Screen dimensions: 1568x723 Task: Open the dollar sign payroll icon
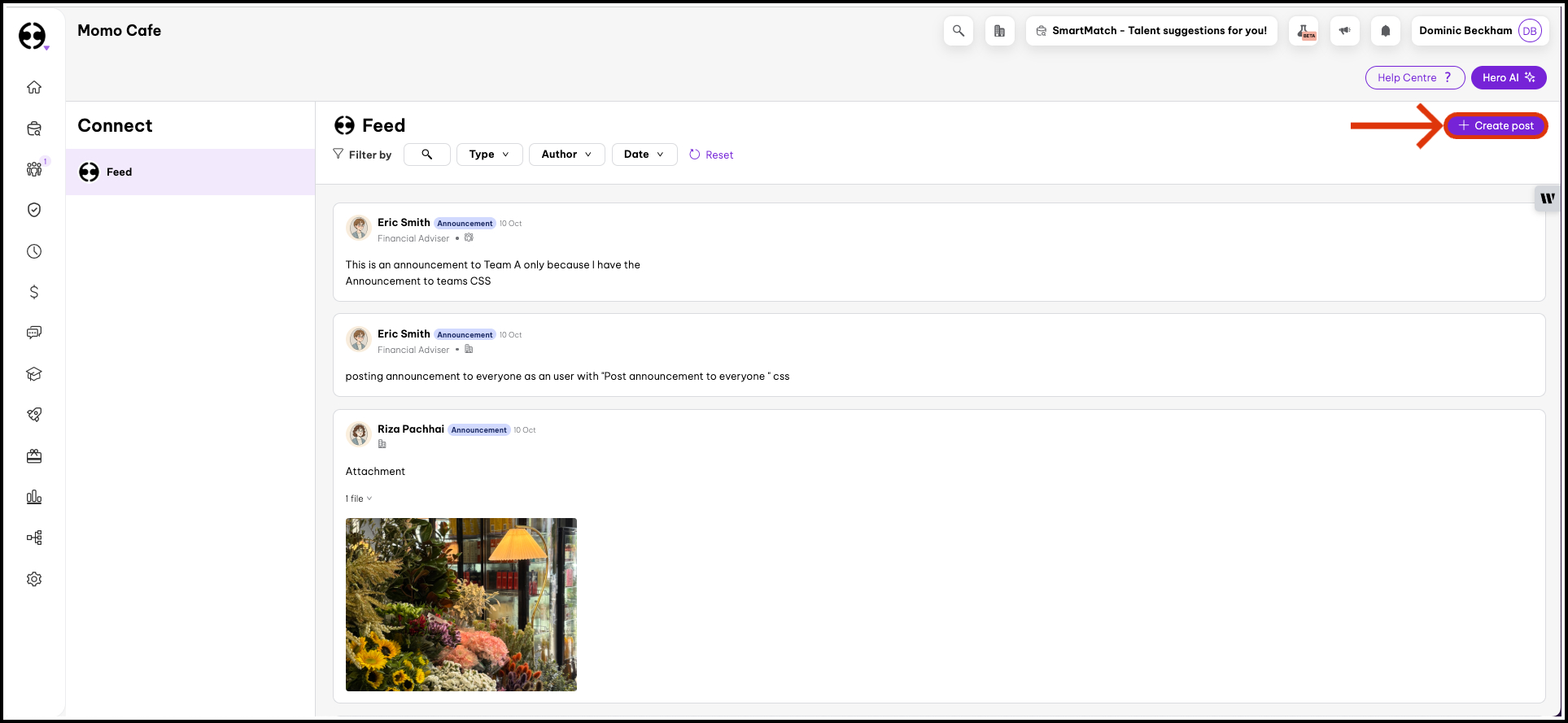pos(34,292)
